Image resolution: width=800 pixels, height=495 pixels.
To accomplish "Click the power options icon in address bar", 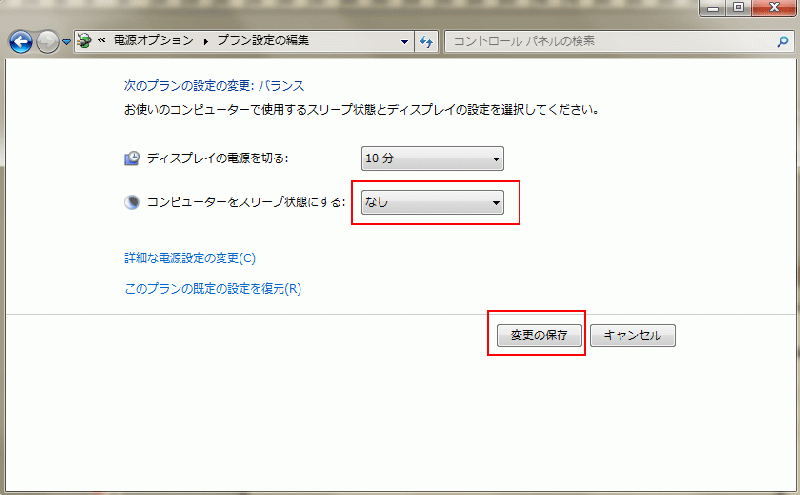I will pos(87,41).
